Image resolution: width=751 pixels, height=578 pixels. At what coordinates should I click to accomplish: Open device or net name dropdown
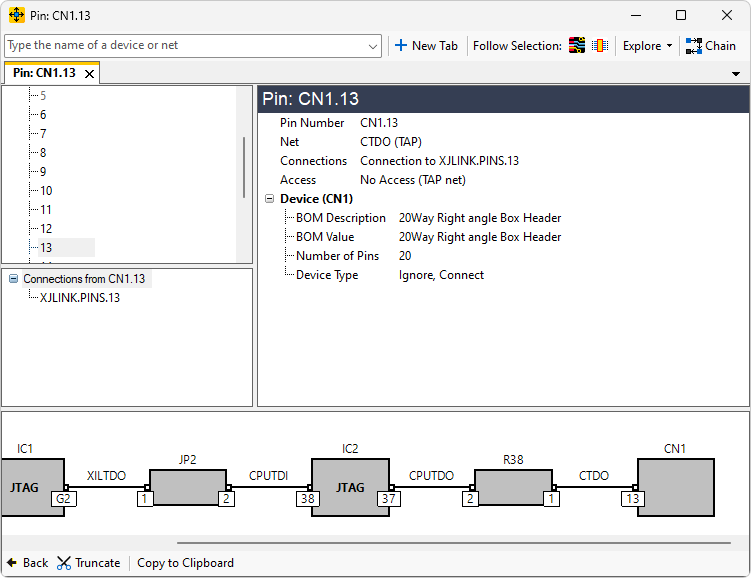tap(373, 46)
